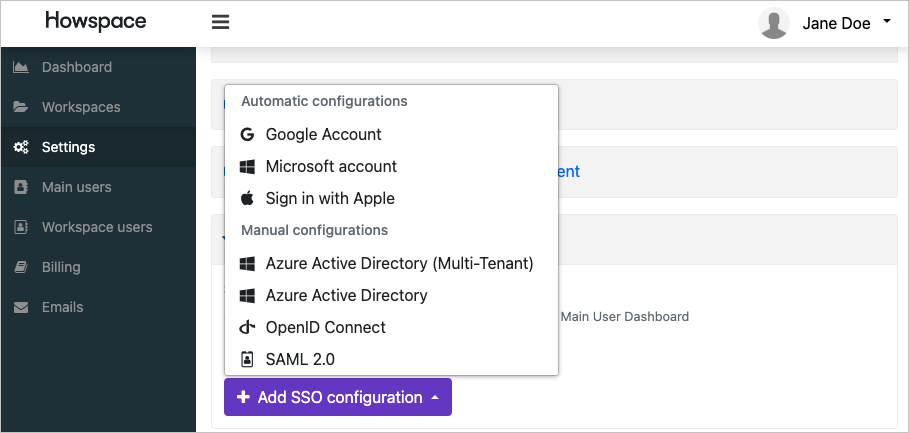Open the Emails section
Viewport: 909px width, 433px height.
click(99, 307)
